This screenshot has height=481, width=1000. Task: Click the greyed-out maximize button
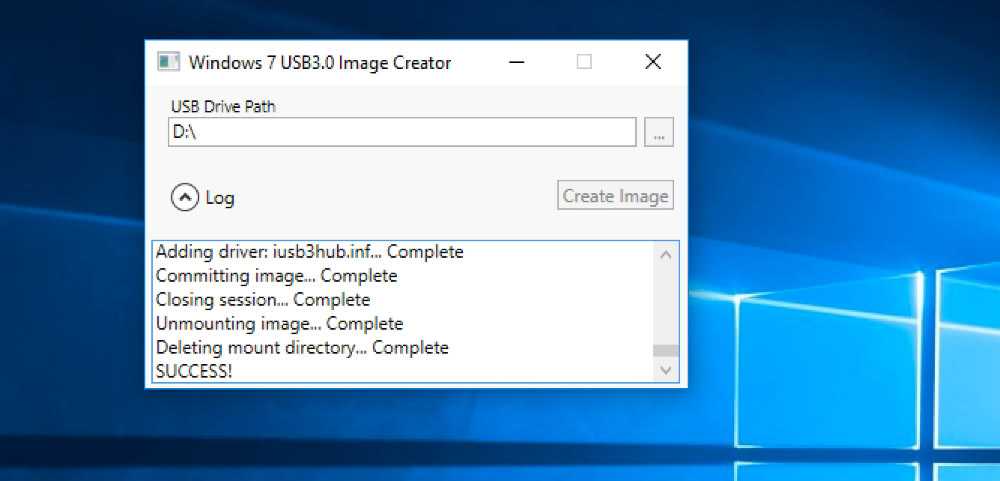tap(584, 62)
